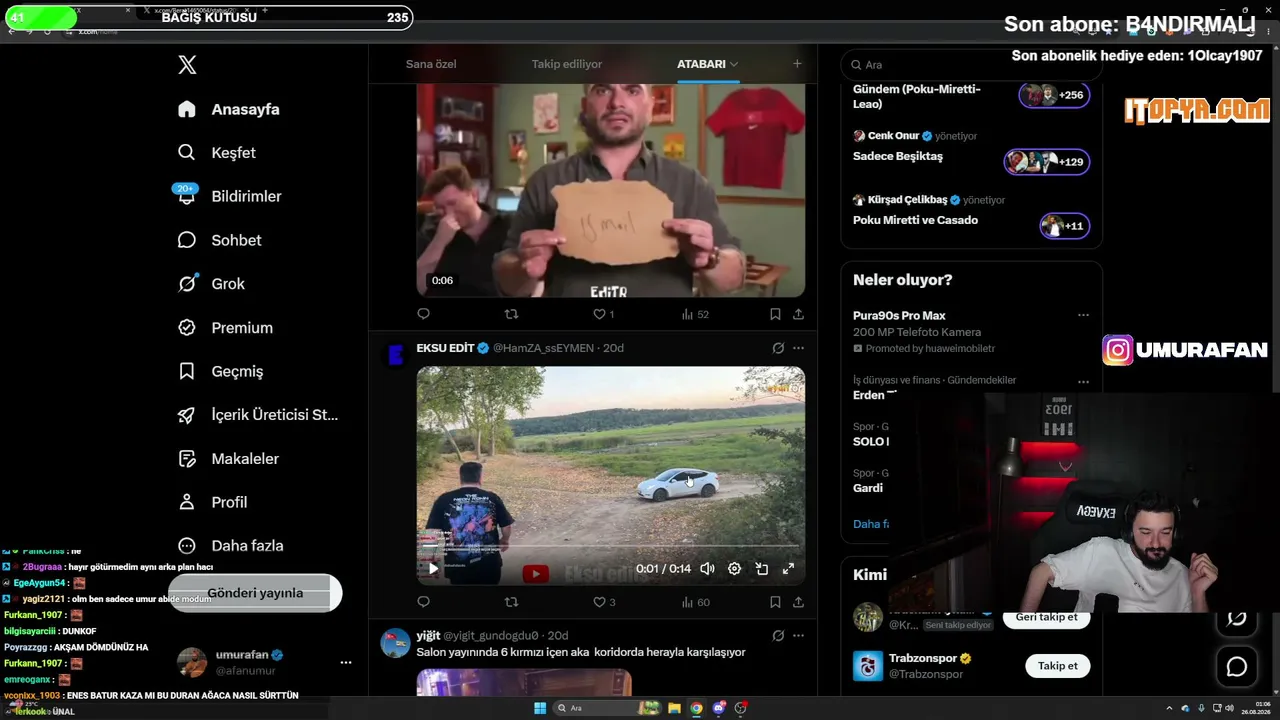Reply to the İş Mail video post
Screen dimensions: 1280x720
point(423,314)
